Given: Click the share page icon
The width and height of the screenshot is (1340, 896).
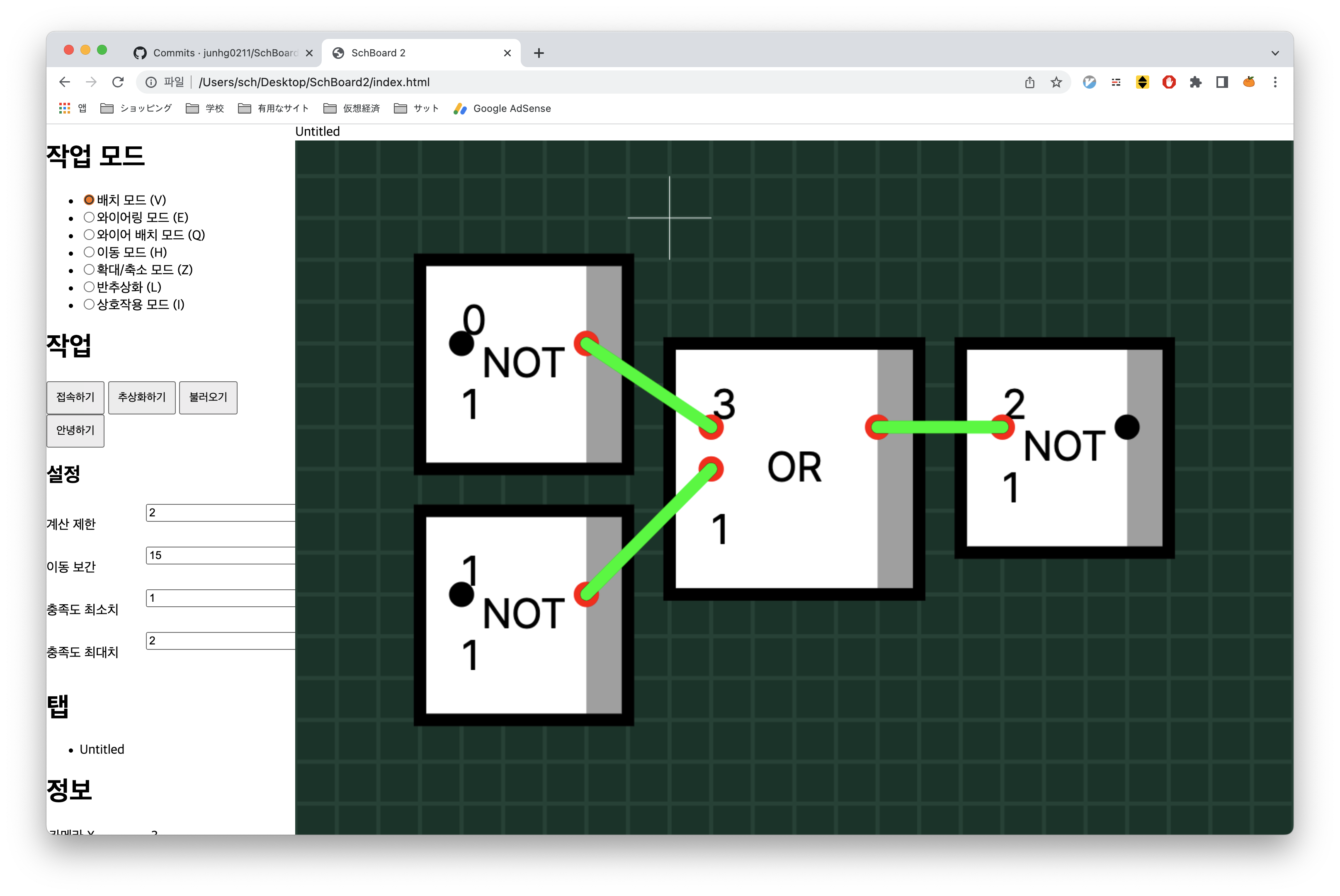Looking at the screenshot, I should click(1029, 82).
